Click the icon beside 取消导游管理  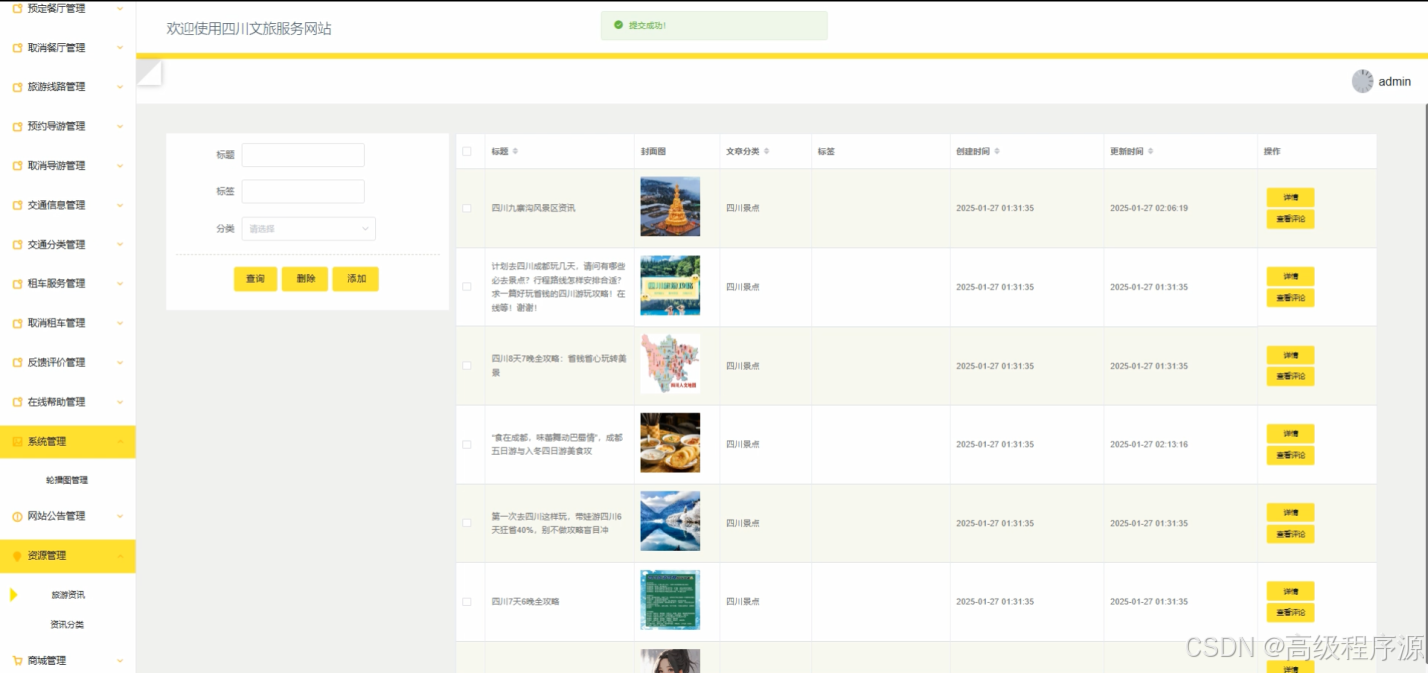17,166
